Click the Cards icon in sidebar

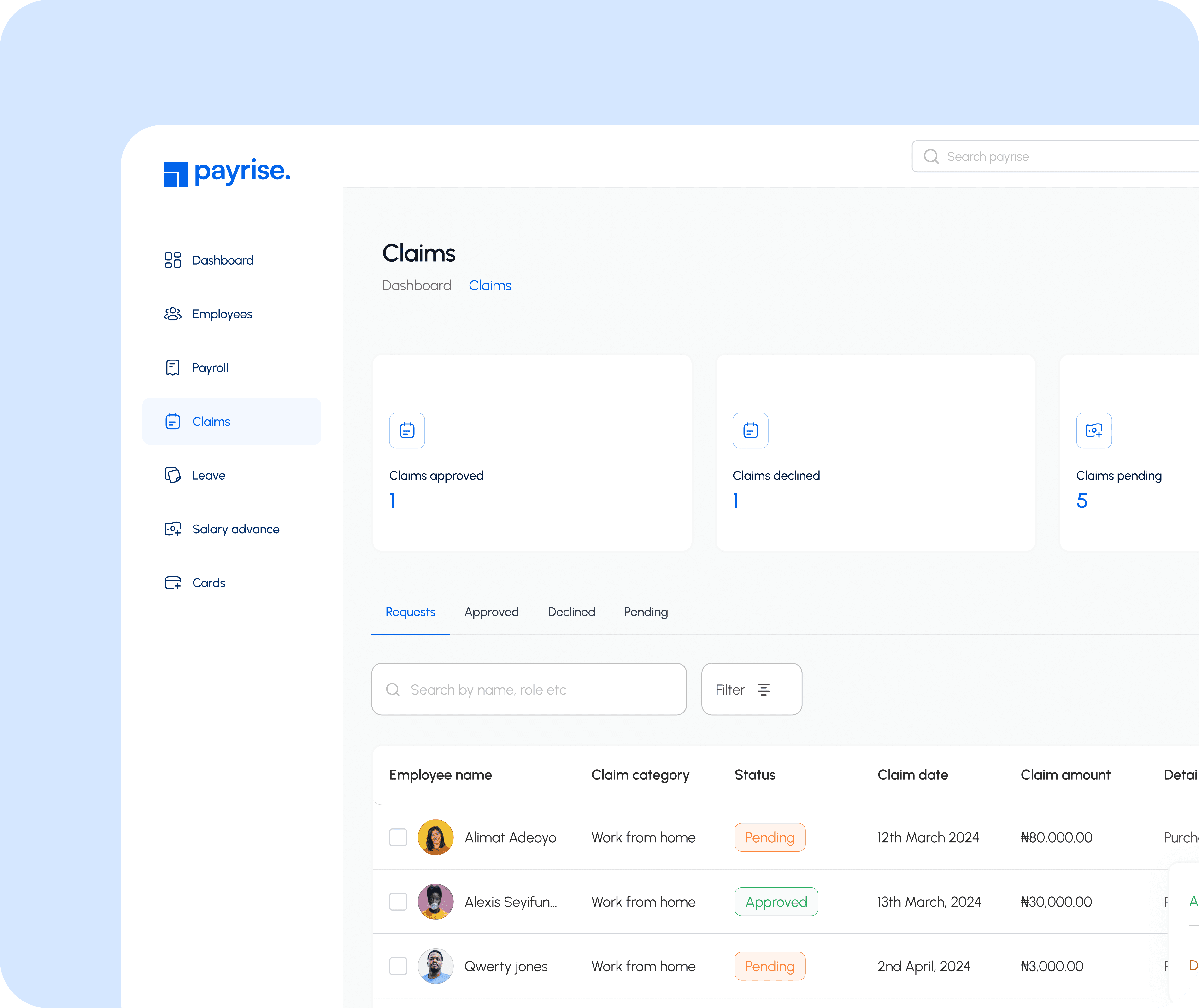(172, 582)
